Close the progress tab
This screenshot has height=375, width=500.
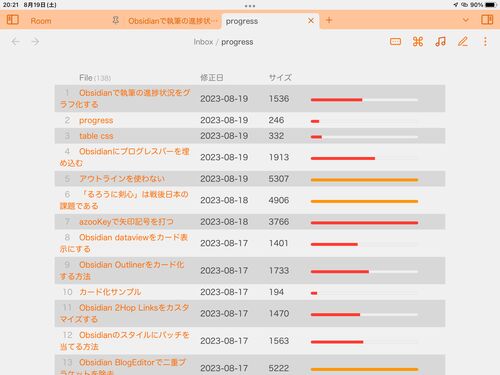[311, 21]
